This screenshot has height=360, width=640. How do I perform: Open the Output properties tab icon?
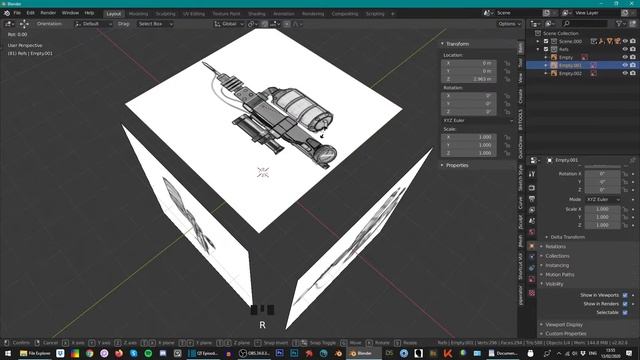(x=531, y=199)
